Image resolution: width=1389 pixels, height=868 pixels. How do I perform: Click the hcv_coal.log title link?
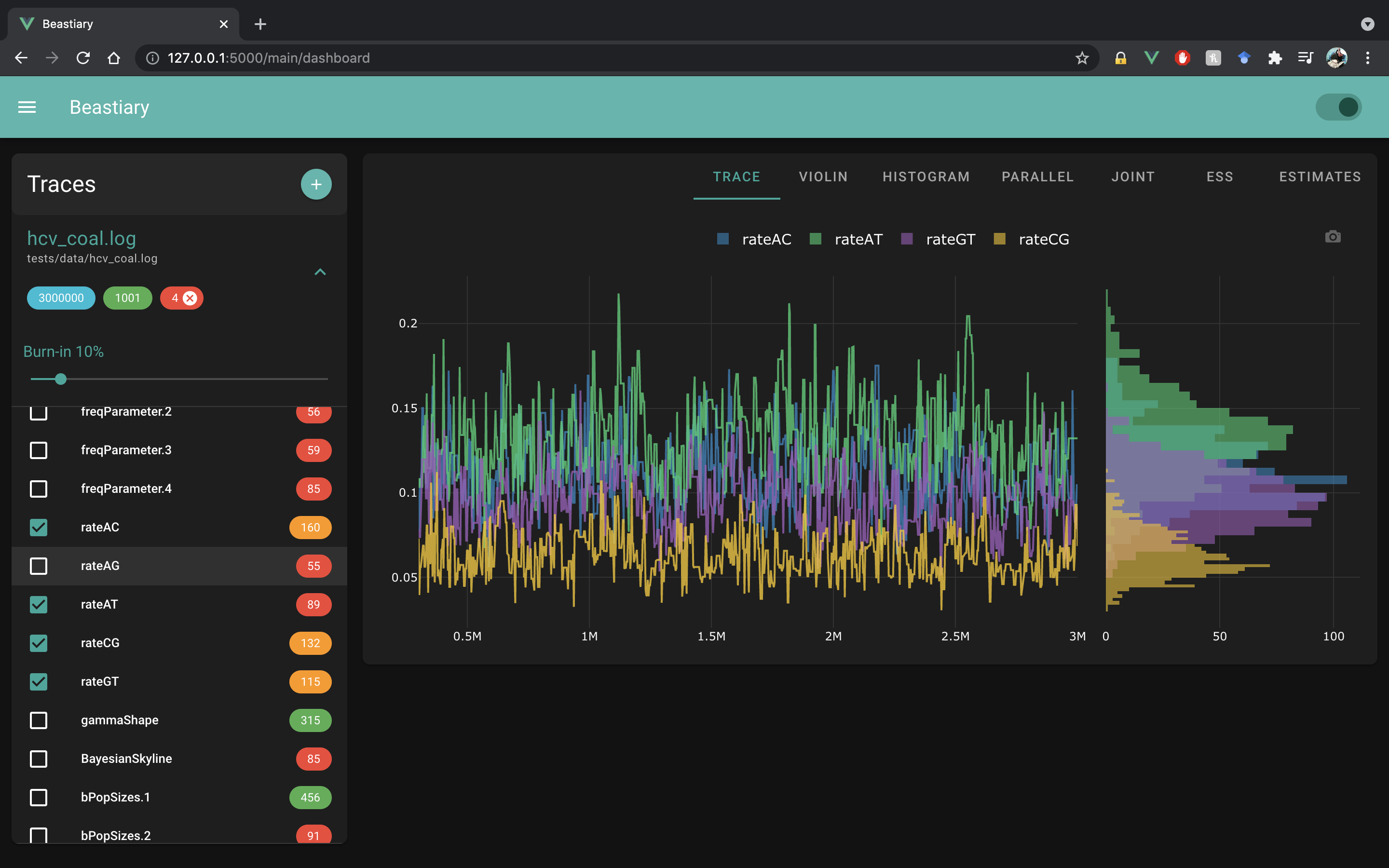tap(82, 238)
